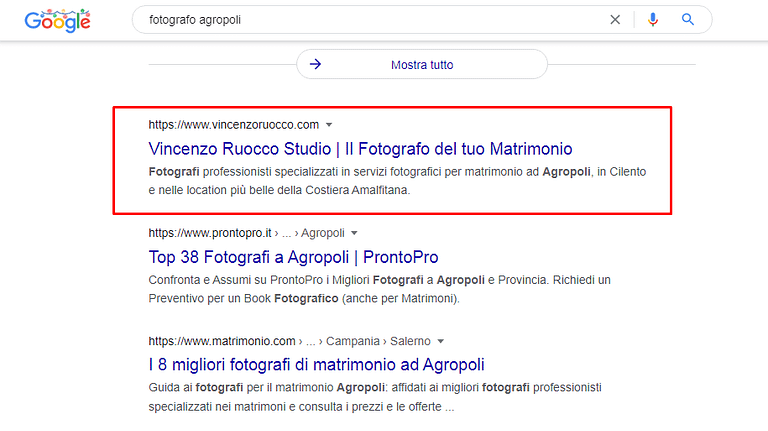
Task: Open 'Top 38 Fotografi a Agropoli | ProntoPro' result
Action: pos(293,257)
